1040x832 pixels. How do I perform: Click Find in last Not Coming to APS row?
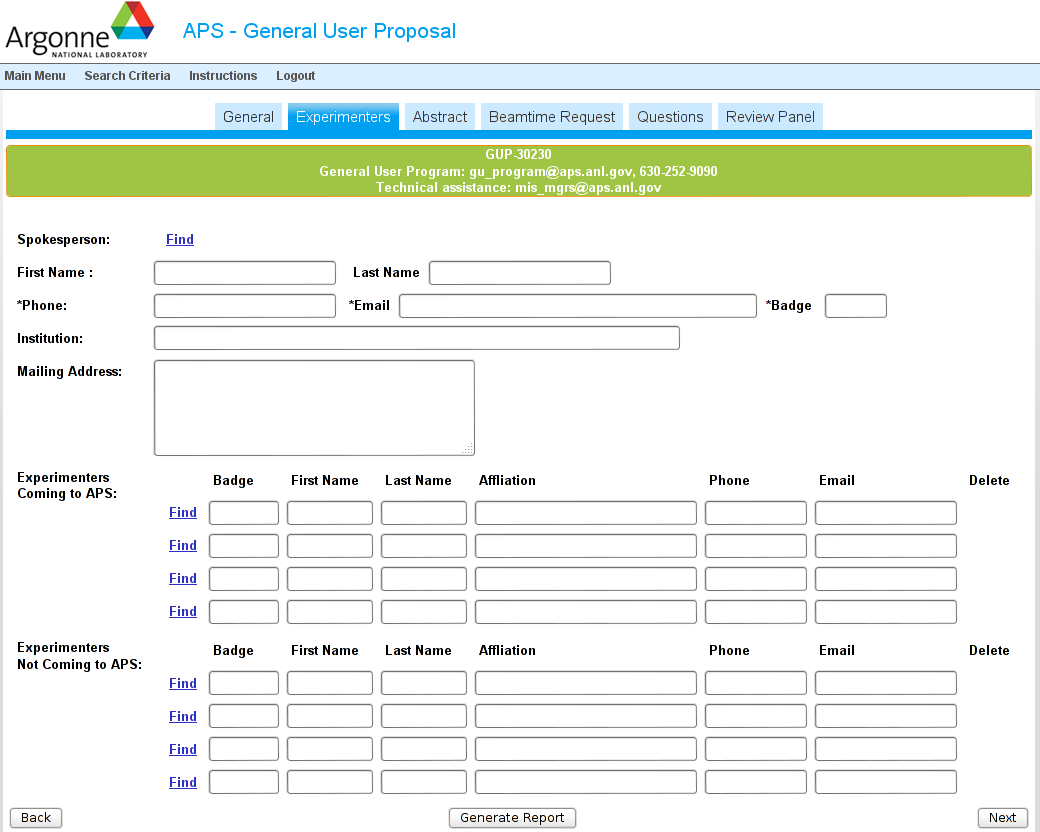click(183, 783)
